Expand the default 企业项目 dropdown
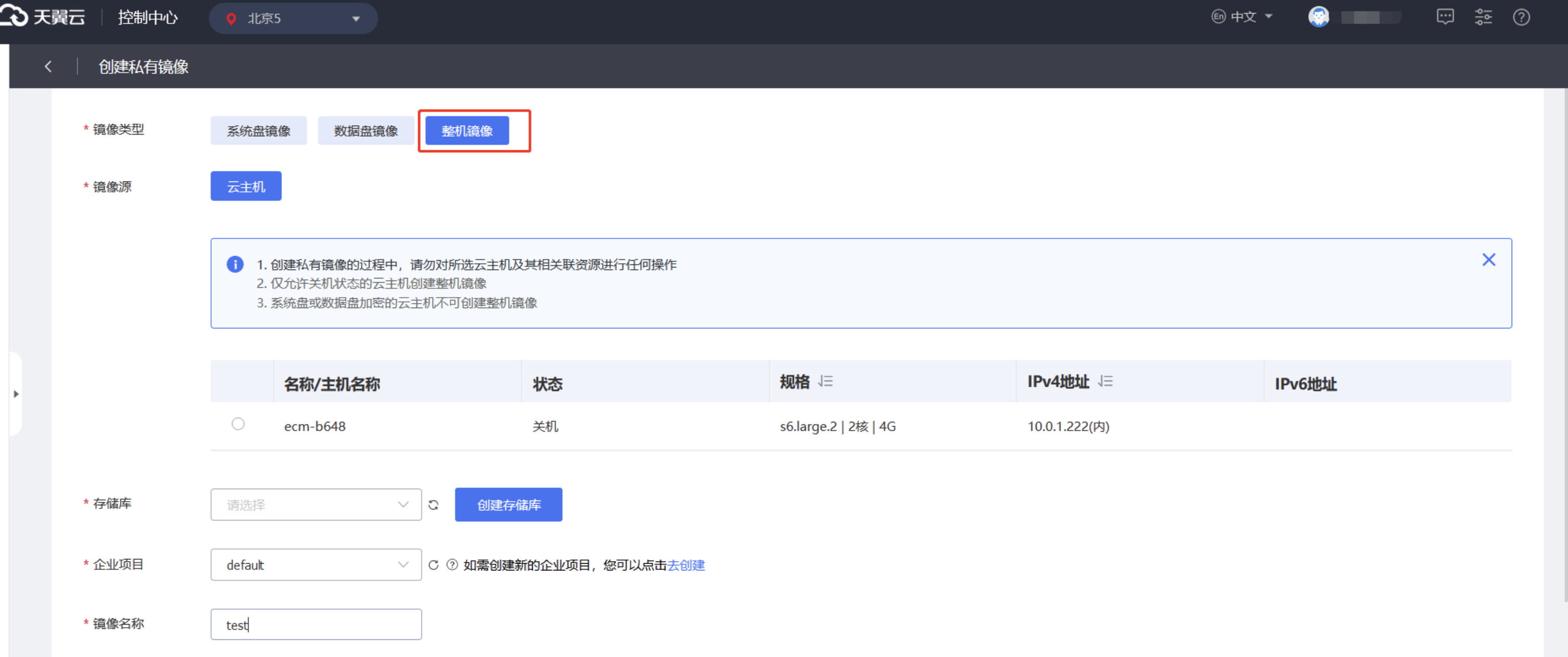 click(x=316, y=565)
